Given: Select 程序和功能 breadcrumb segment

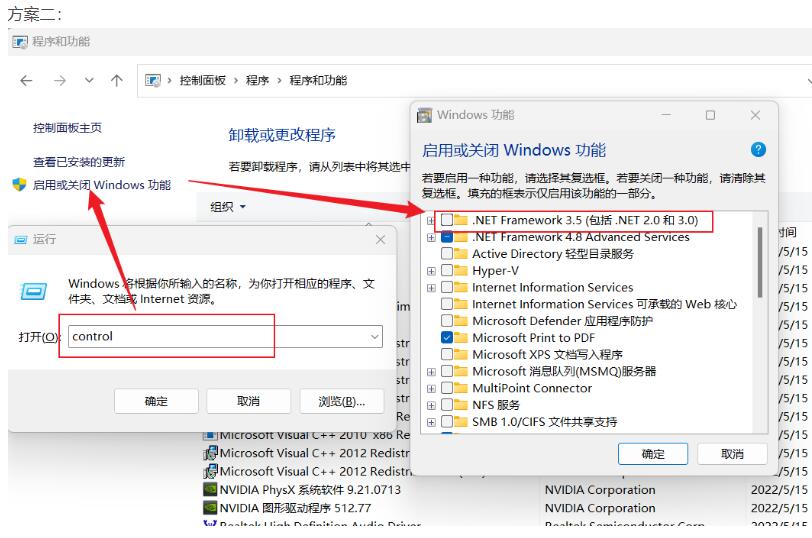Looking at the screenshot, I should click(x=318, y=80).
